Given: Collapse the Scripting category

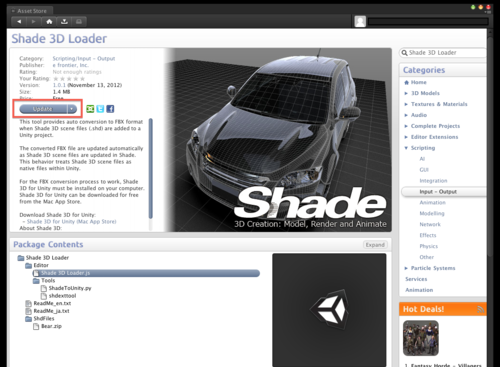Looking at the screenshot, I should [x=406, y=148].
